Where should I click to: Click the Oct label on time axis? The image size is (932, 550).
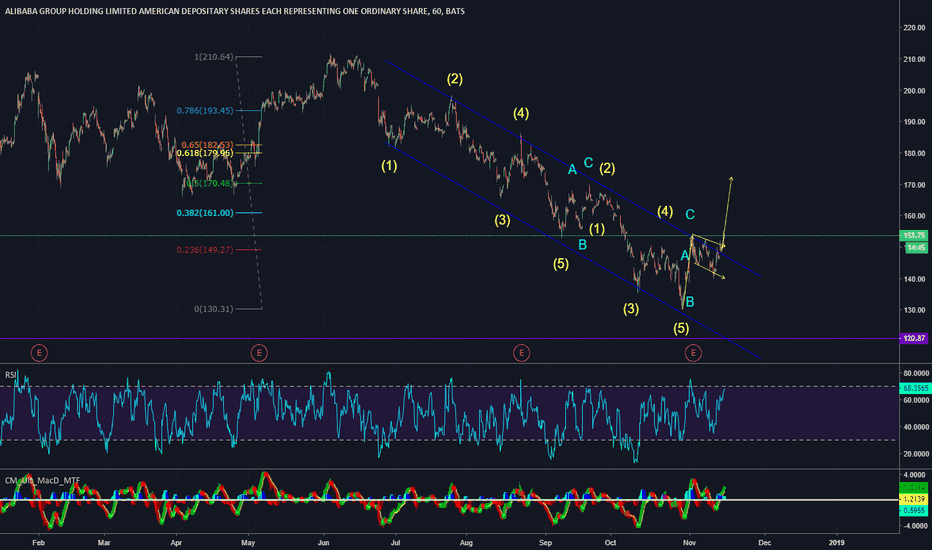tap(610, 543)
